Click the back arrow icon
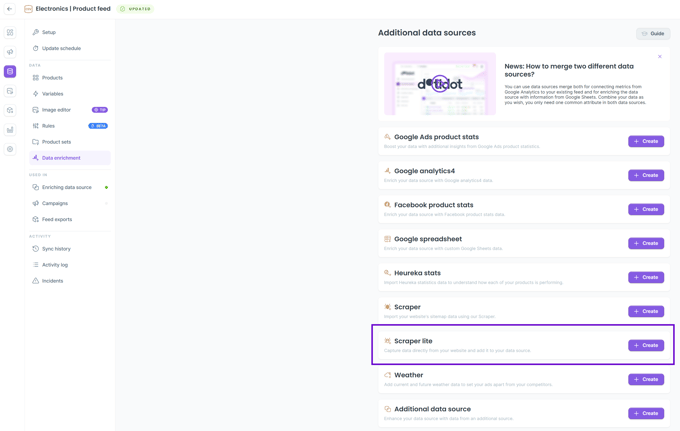The height and width of the screenshot is (431, 680). [10, 9]
